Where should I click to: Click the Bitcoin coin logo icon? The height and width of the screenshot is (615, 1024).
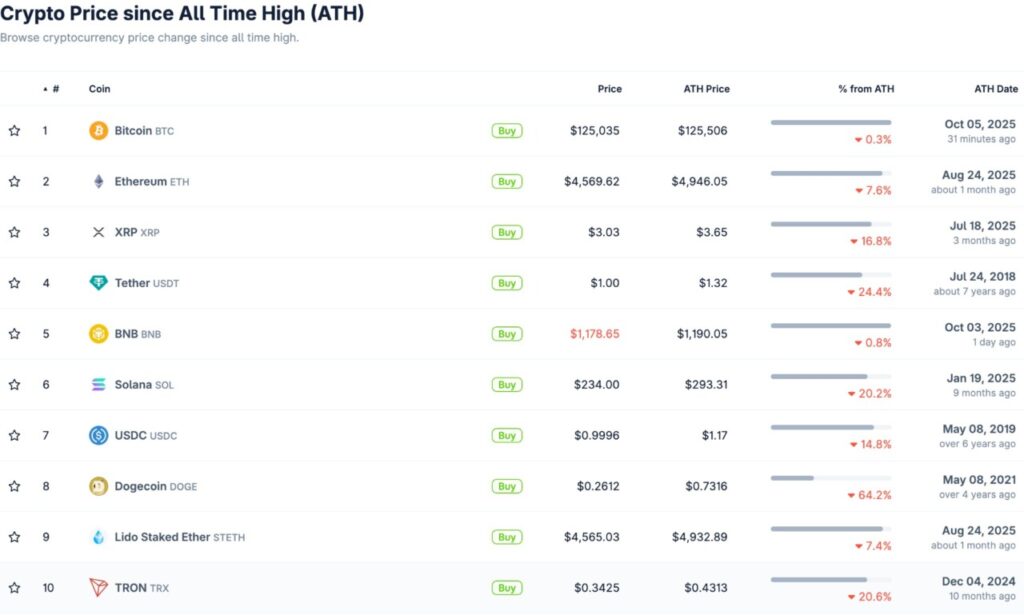point(98,131)
